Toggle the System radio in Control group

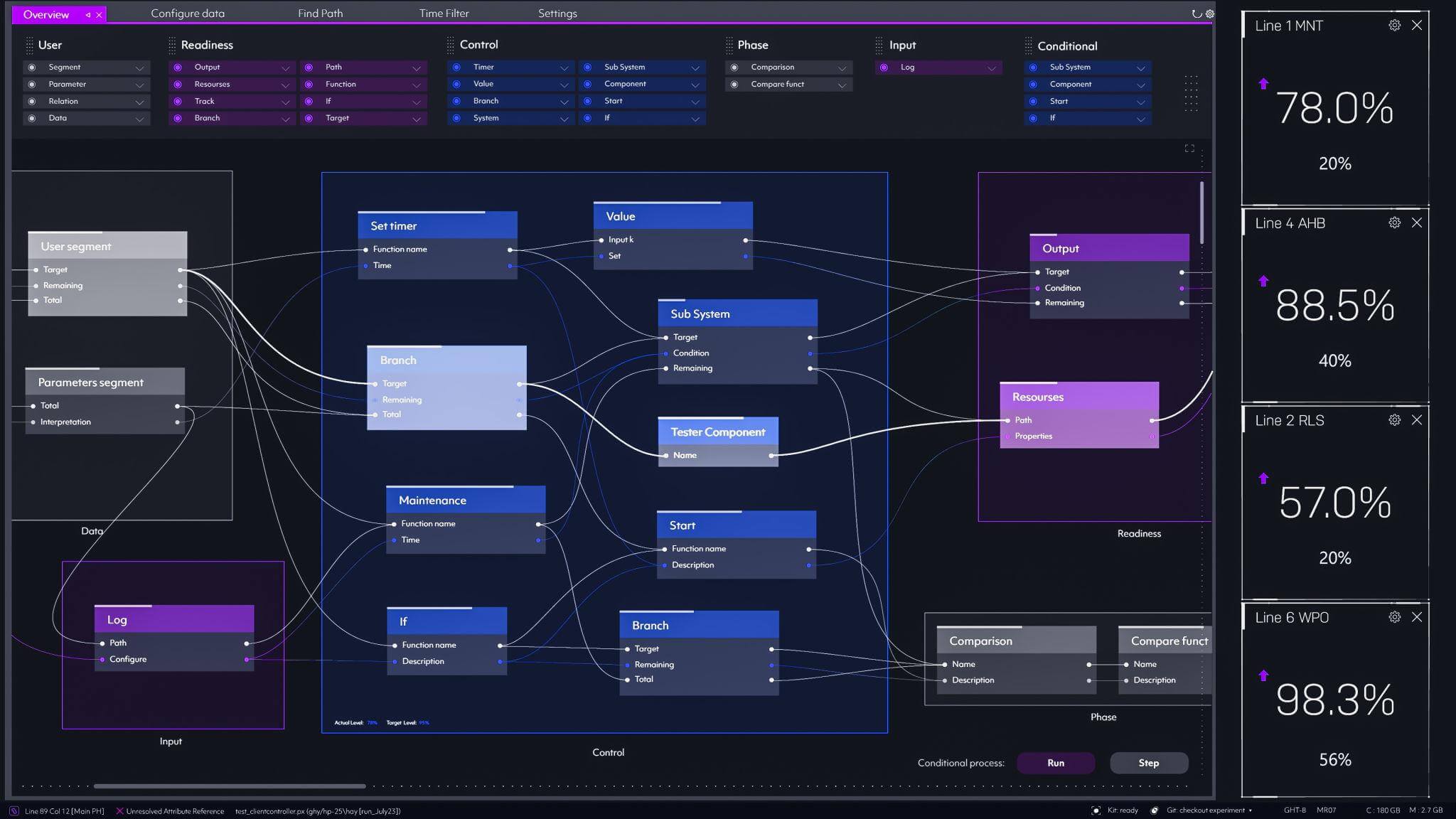(456, 119)
